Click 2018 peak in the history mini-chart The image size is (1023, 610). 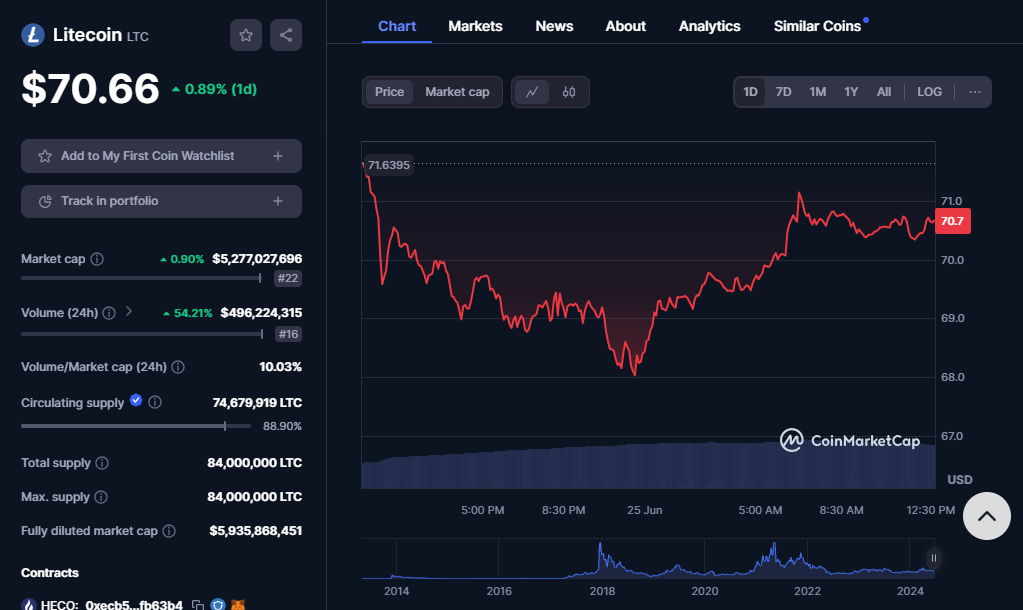[600, 545]
